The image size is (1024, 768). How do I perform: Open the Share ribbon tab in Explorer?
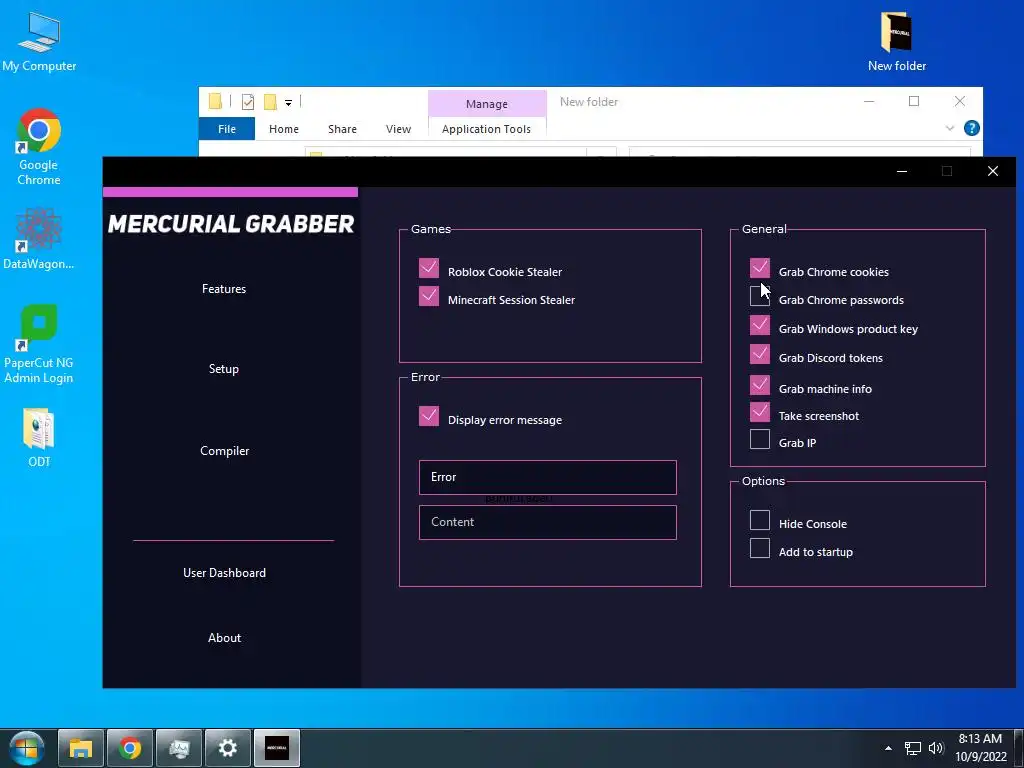[342, 129]
